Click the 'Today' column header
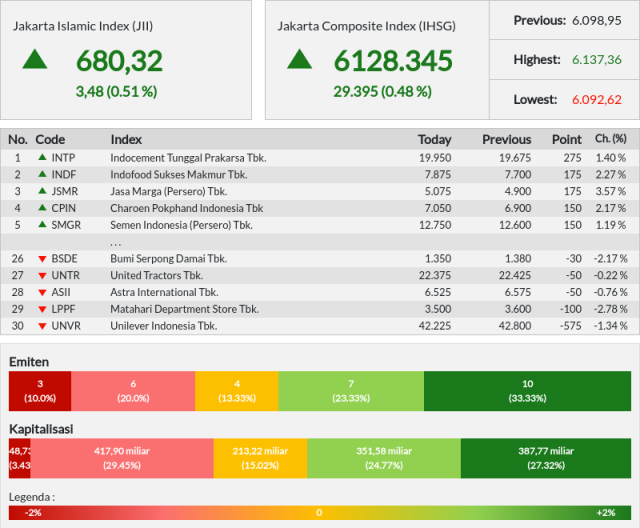 [435, 140]
